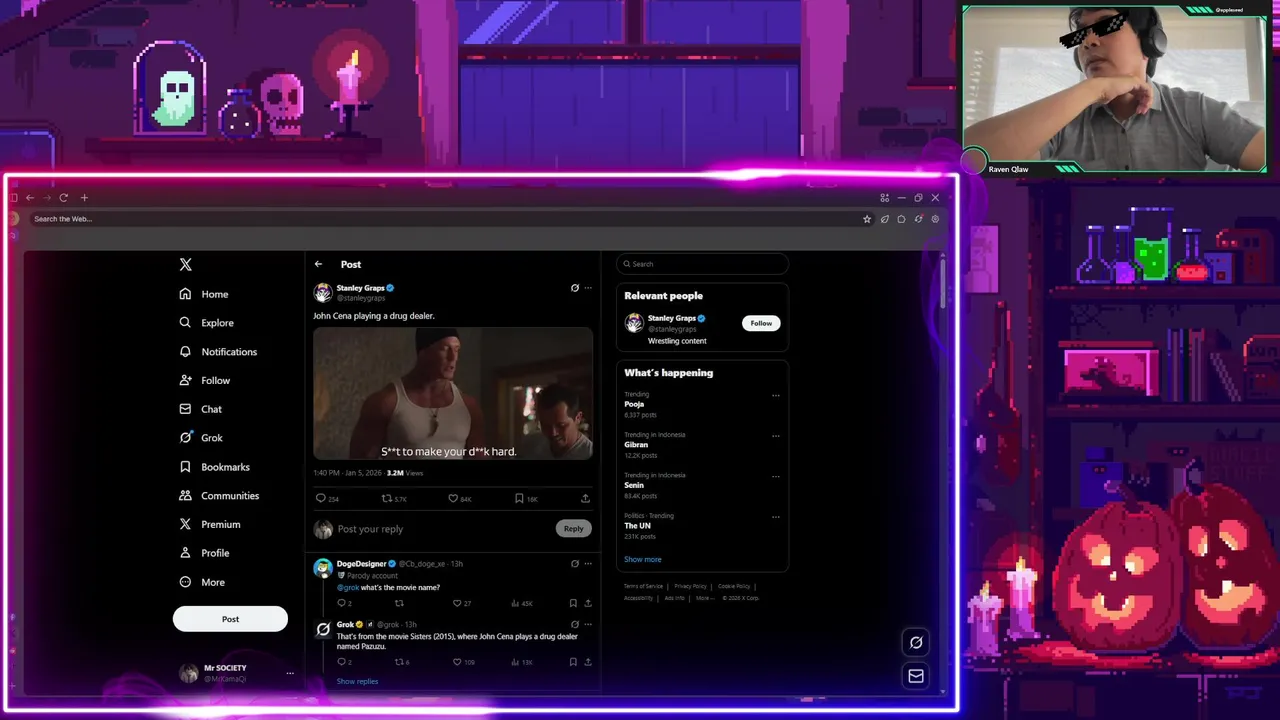Open Grok from the sidebar menu

pos(201,438)
